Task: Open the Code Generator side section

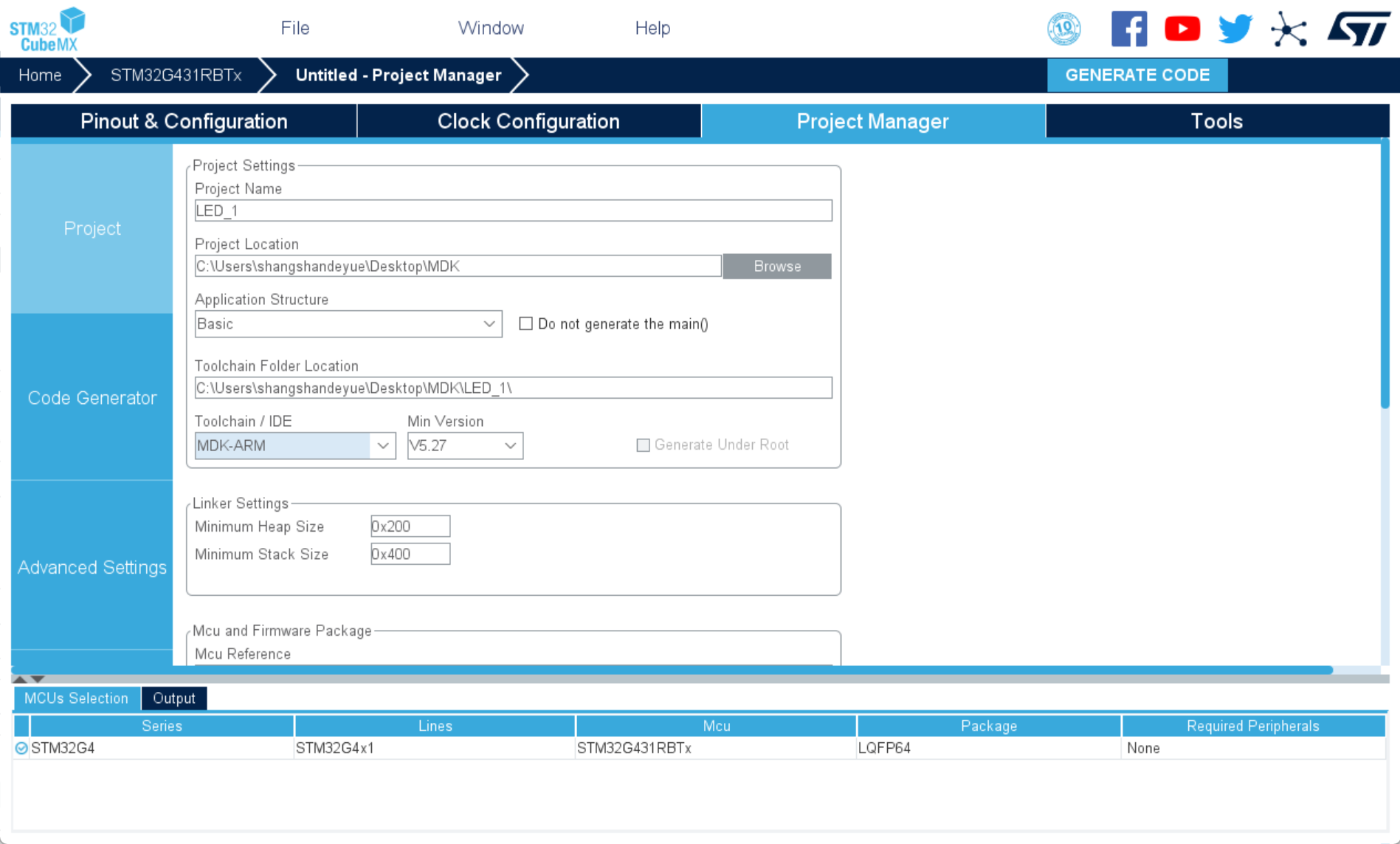Action: pos(92,398)
